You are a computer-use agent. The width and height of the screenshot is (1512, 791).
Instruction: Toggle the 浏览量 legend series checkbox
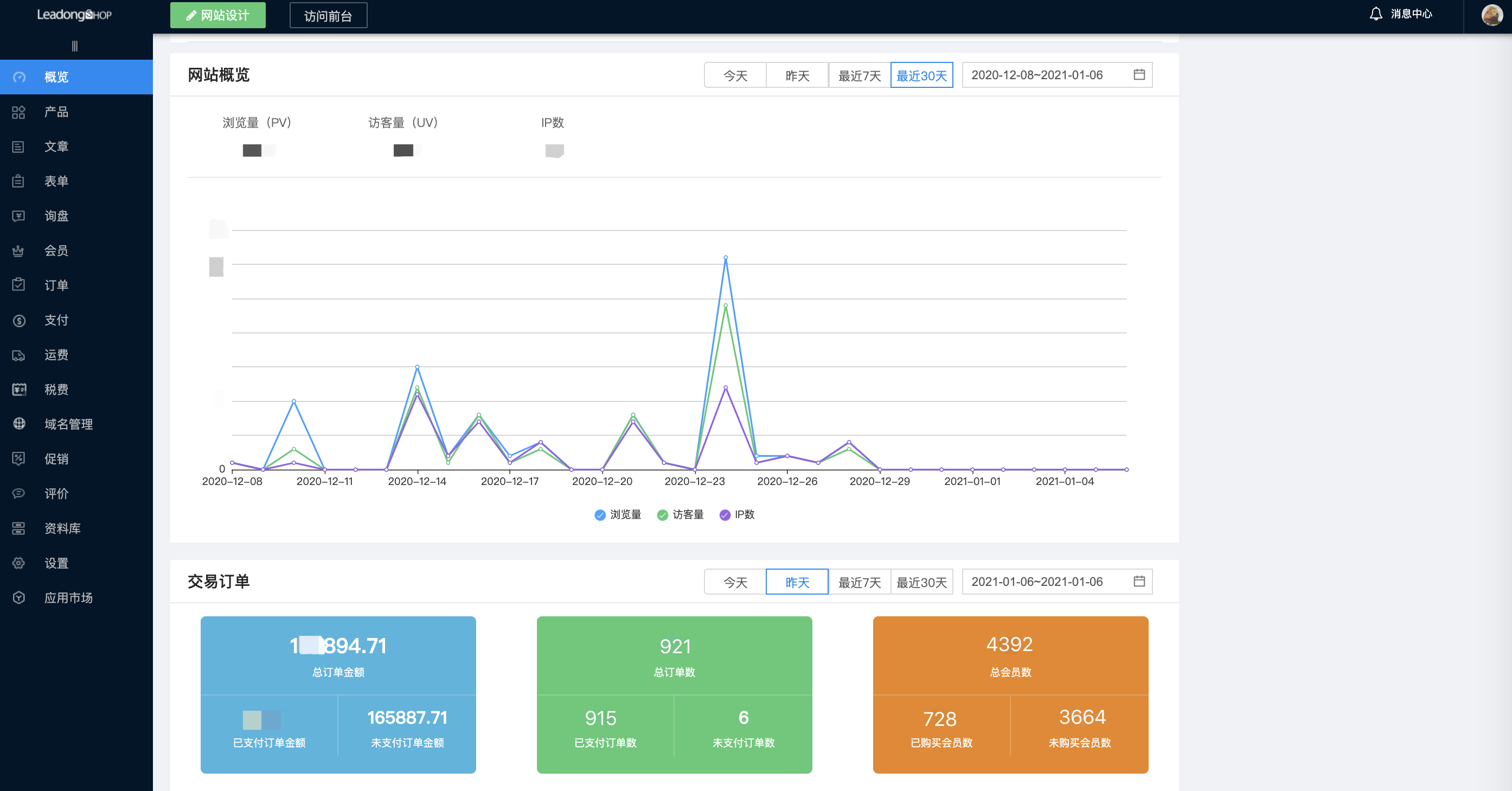pos(600,515)
